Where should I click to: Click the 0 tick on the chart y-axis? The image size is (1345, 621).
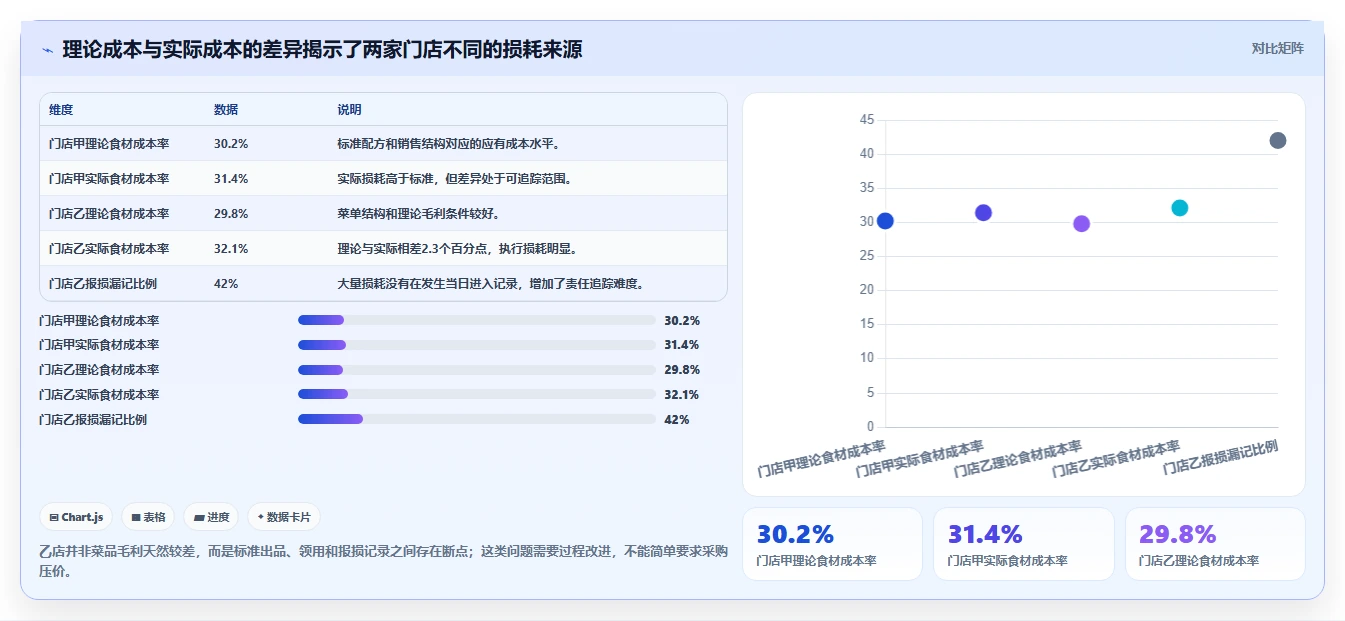tap(870, 427)
